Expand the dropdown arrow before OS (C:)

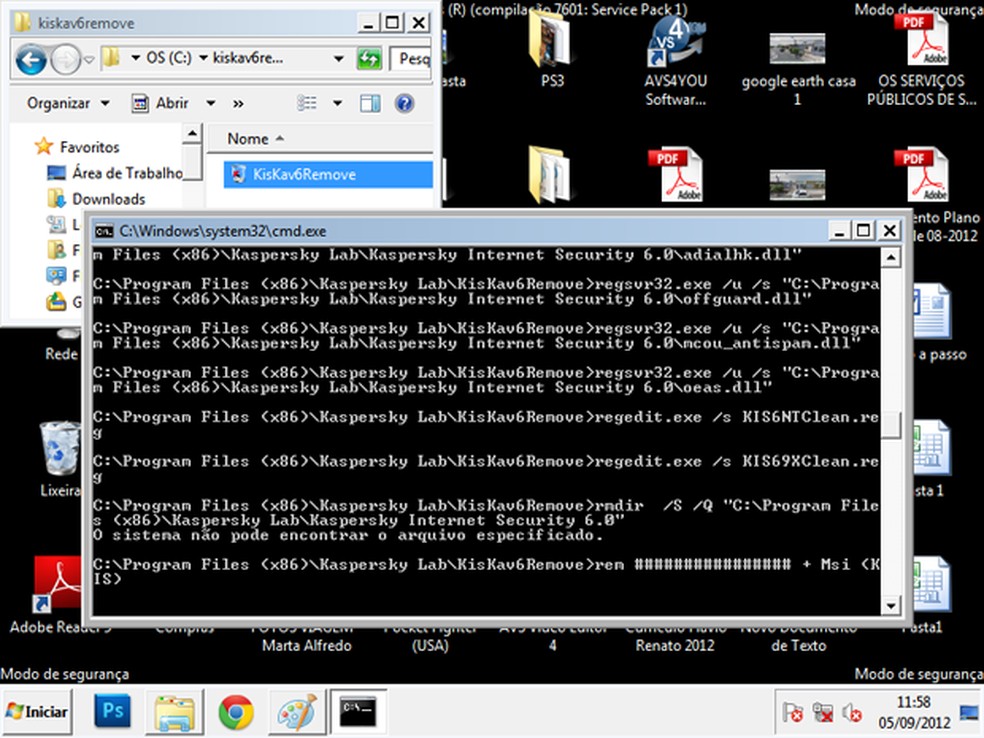tap(136, 58)
